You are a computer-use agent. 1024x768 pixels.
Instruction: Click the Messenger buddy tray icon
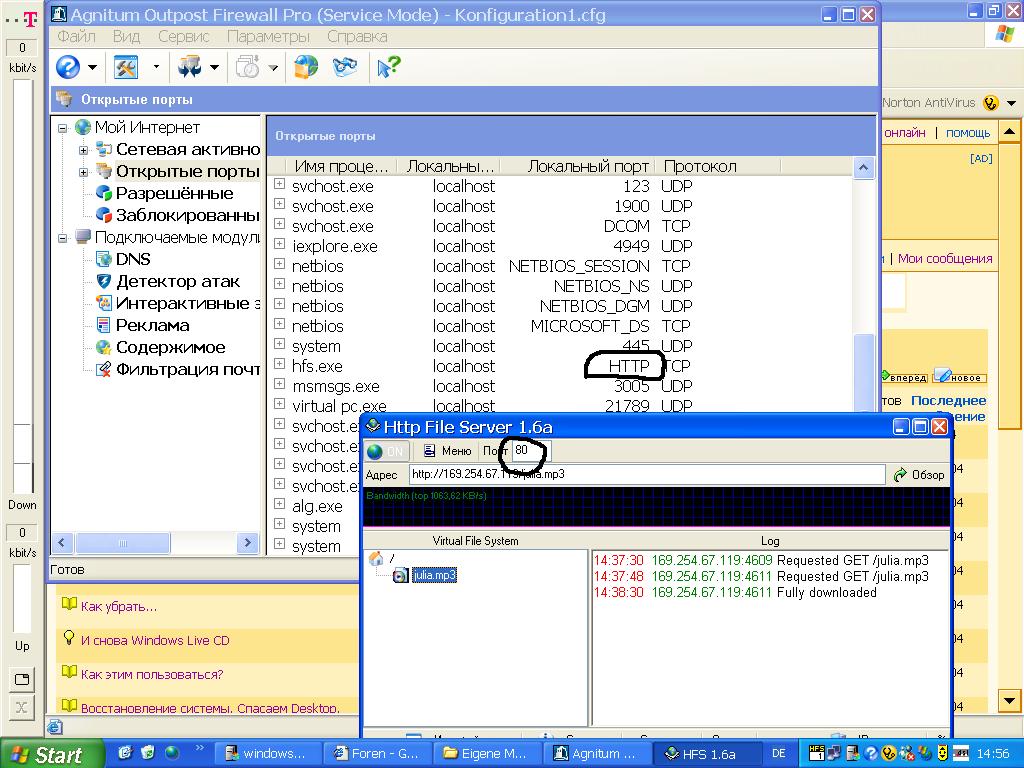906,753
